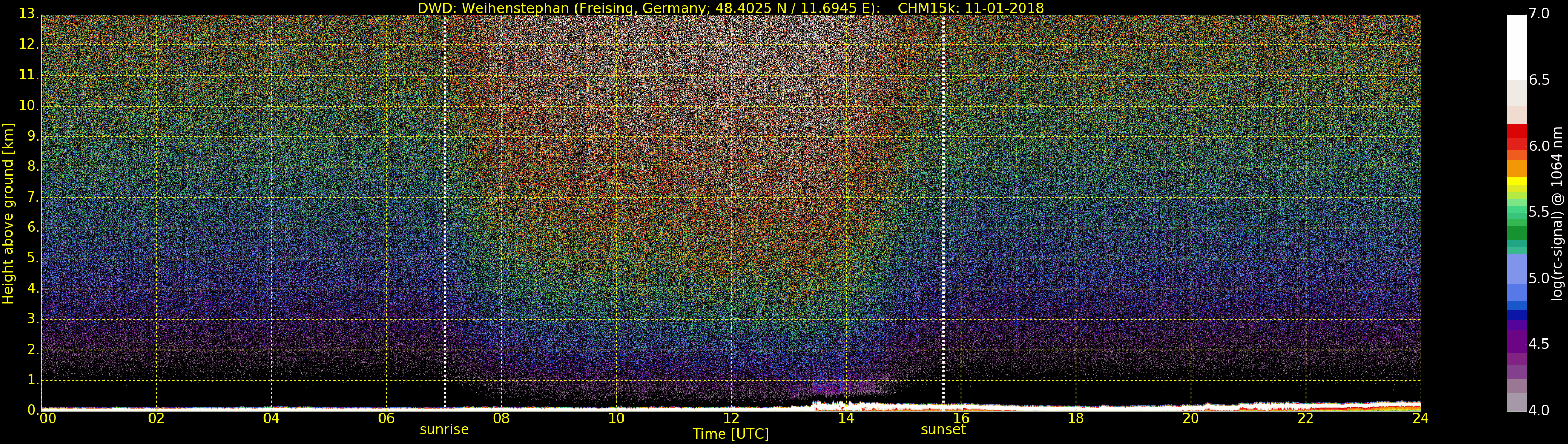Click the sunset label below the time axis
Screen dimensions: 1568x444
[943, 429]
